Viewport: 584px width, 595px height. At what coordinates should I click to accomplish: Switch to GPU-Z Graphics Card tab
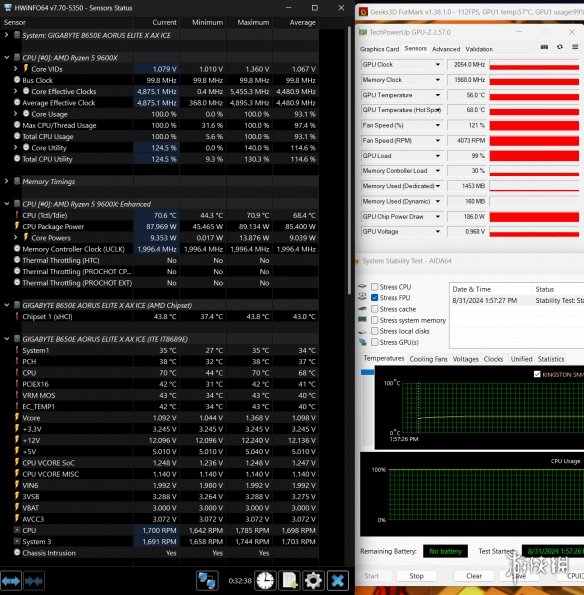coord(379,49)
